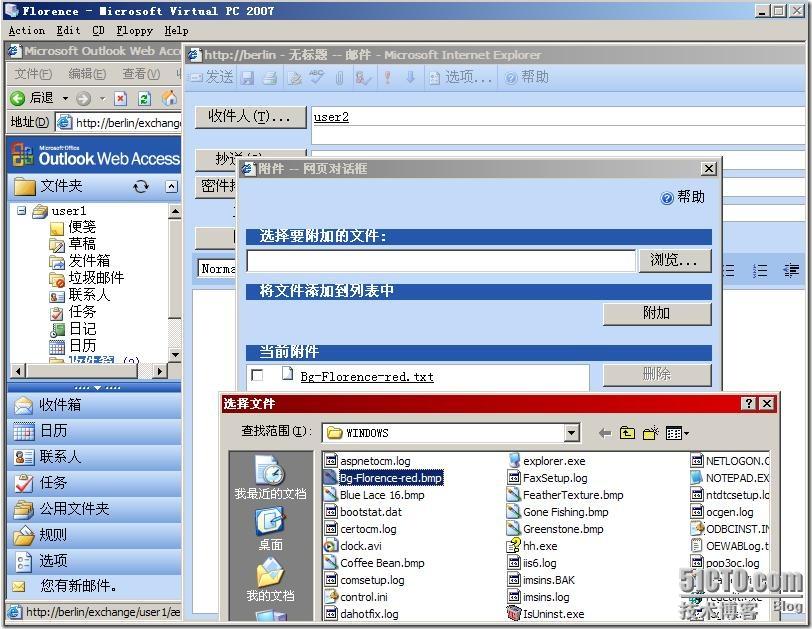Open 公用文件夹 (Public Folders) shortcut

[94, 509]
